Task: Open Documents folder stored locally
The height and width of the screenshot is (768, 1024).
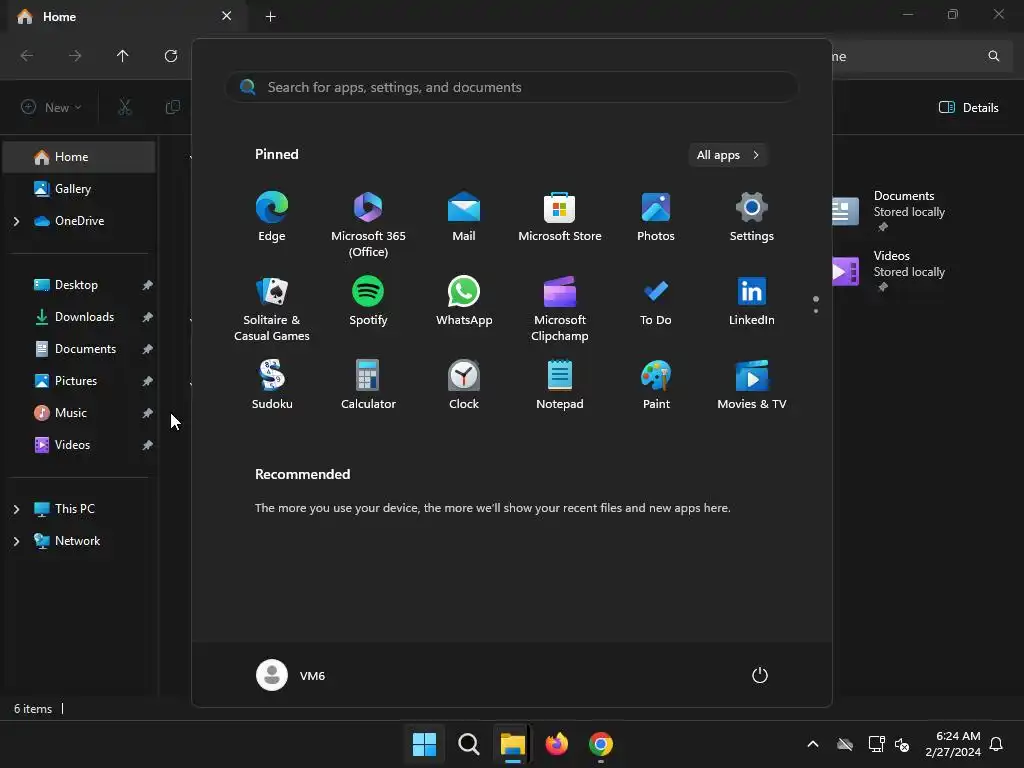Action: 888,210
